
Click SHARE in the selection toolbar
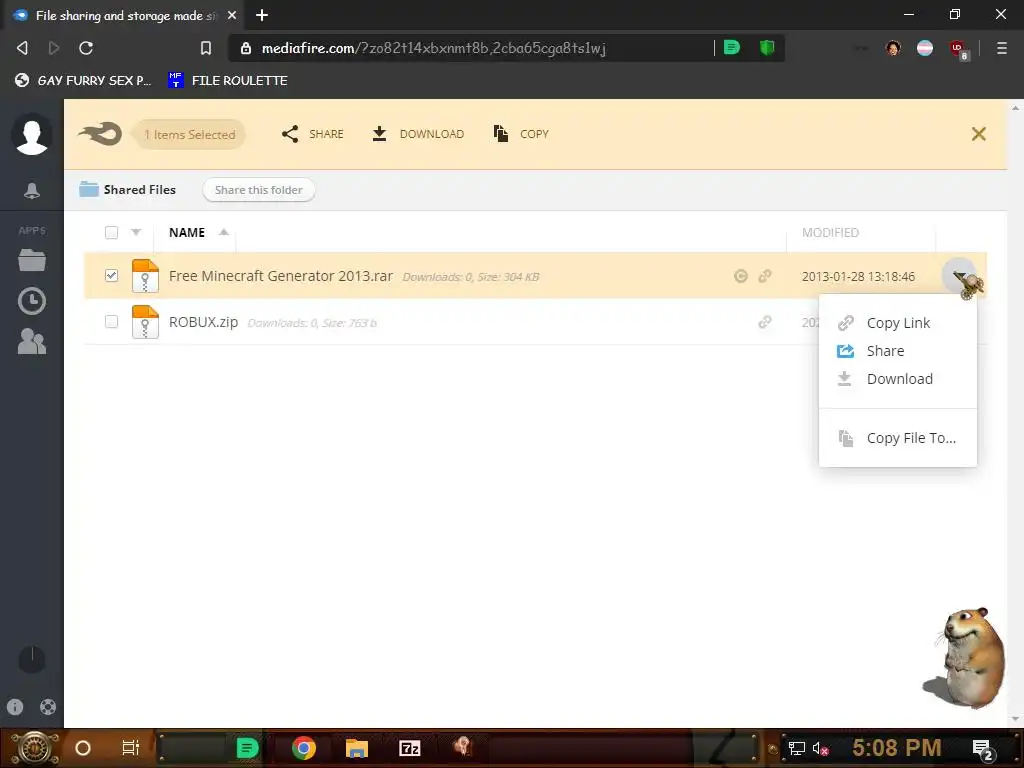[313, 134]
